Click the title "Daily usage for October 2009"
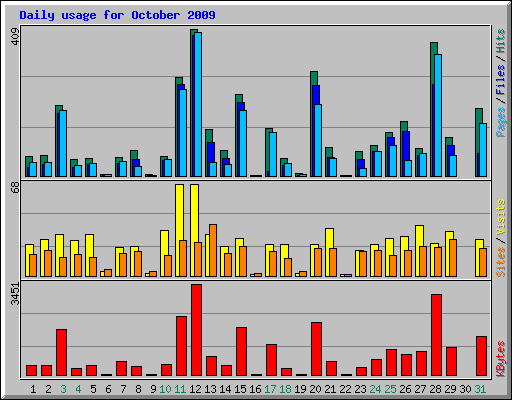512x400 pixels. [x=117, y=15]
